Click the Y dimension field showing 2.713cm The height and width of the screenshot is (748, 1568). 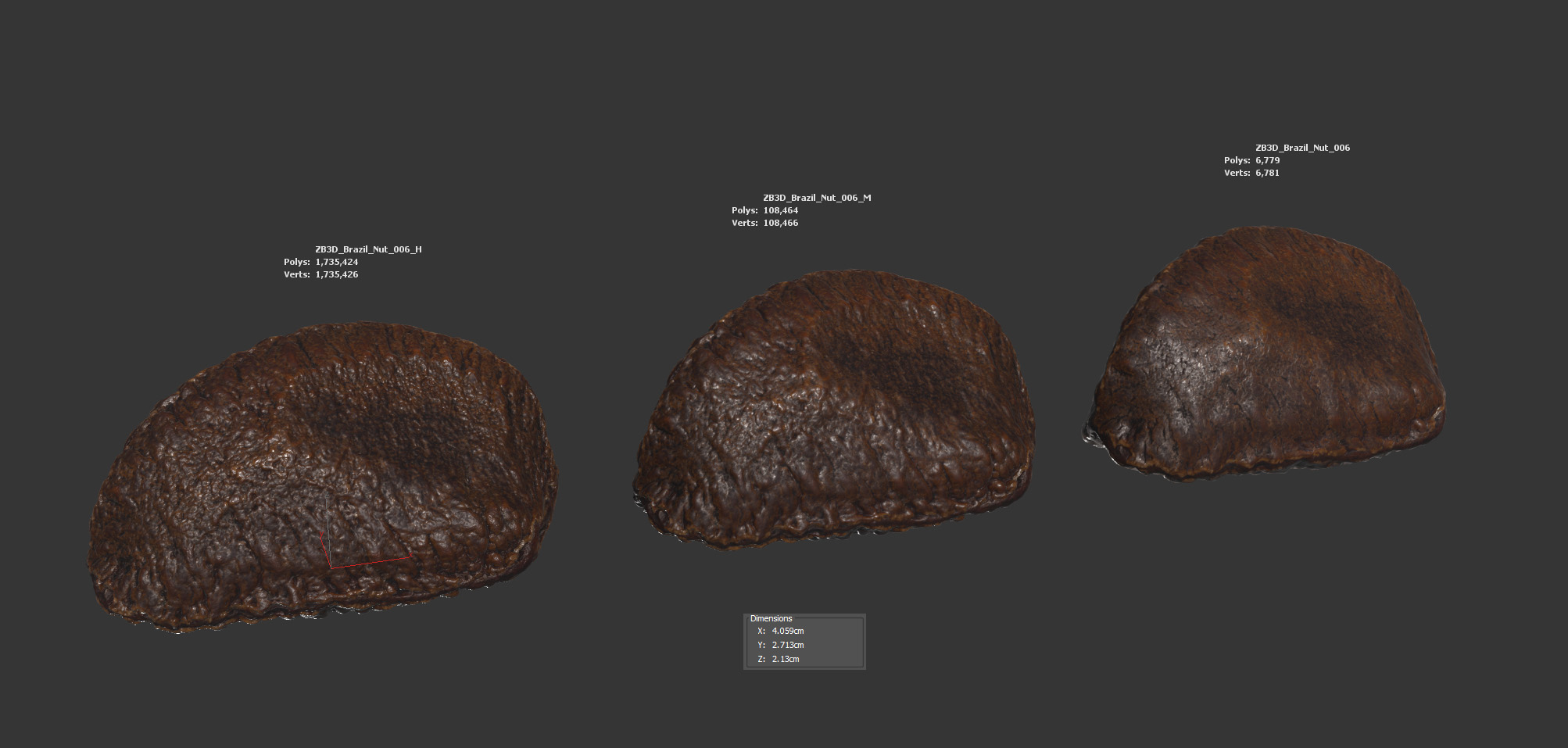pyautogui.click(x=788, y=645)
